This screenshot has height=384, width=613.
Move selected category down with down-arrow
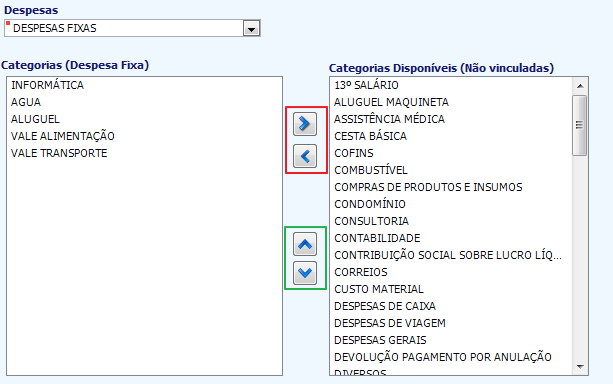click(x=305, y=273)
